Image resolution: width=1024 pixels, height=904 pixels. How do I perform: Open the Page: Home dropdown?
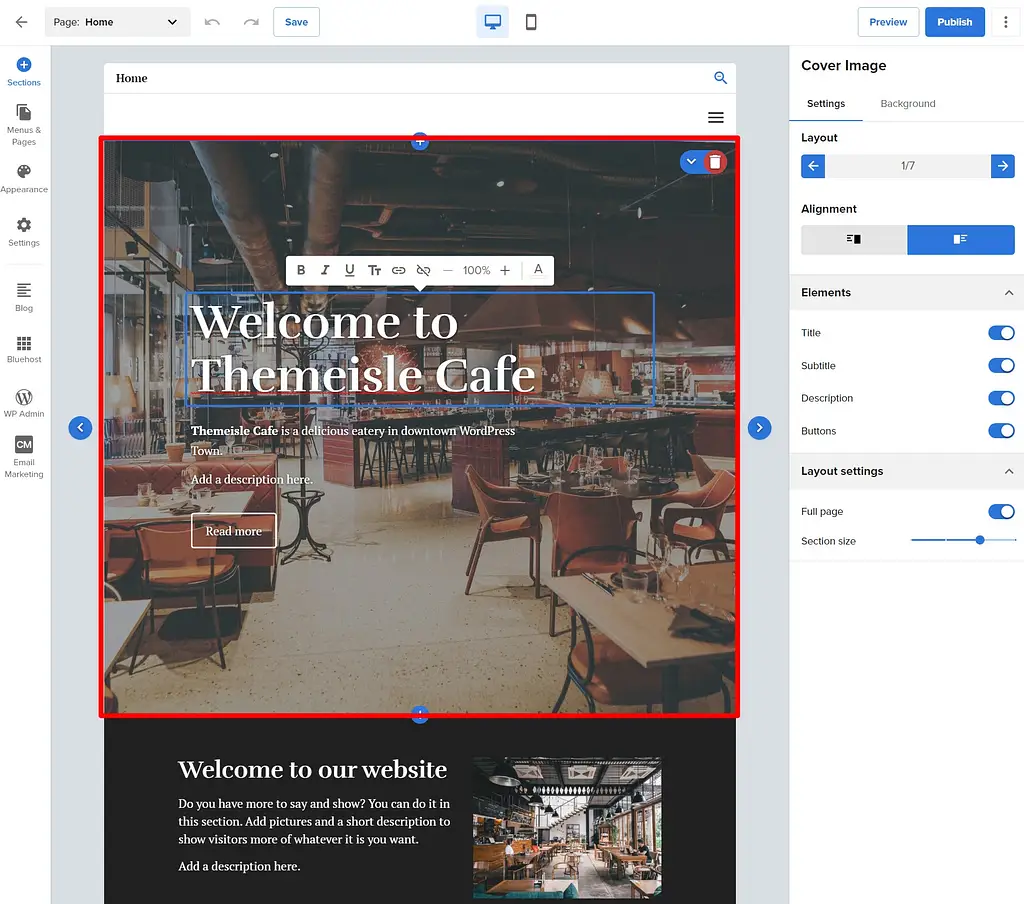117,21
